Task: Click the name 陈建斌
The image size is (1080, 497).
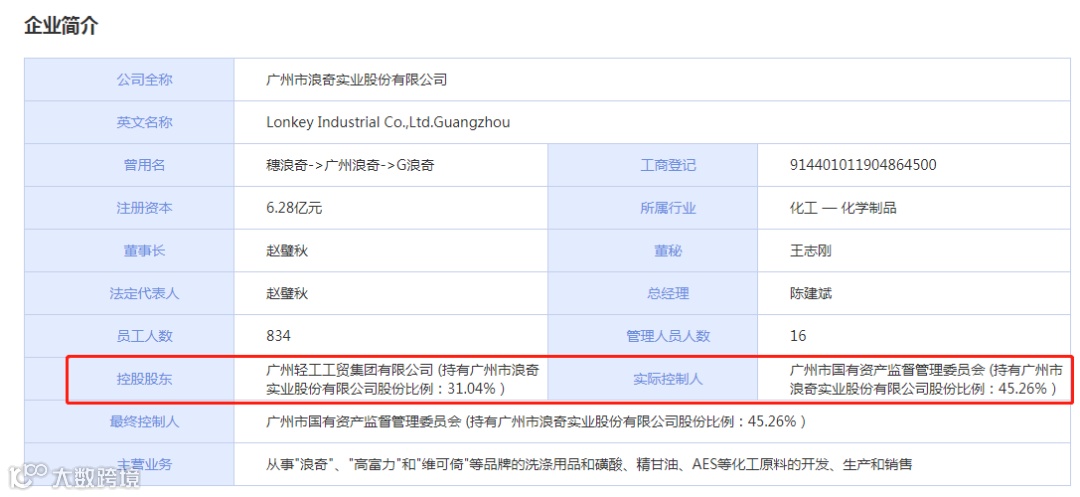Action: tap(811, 293)
